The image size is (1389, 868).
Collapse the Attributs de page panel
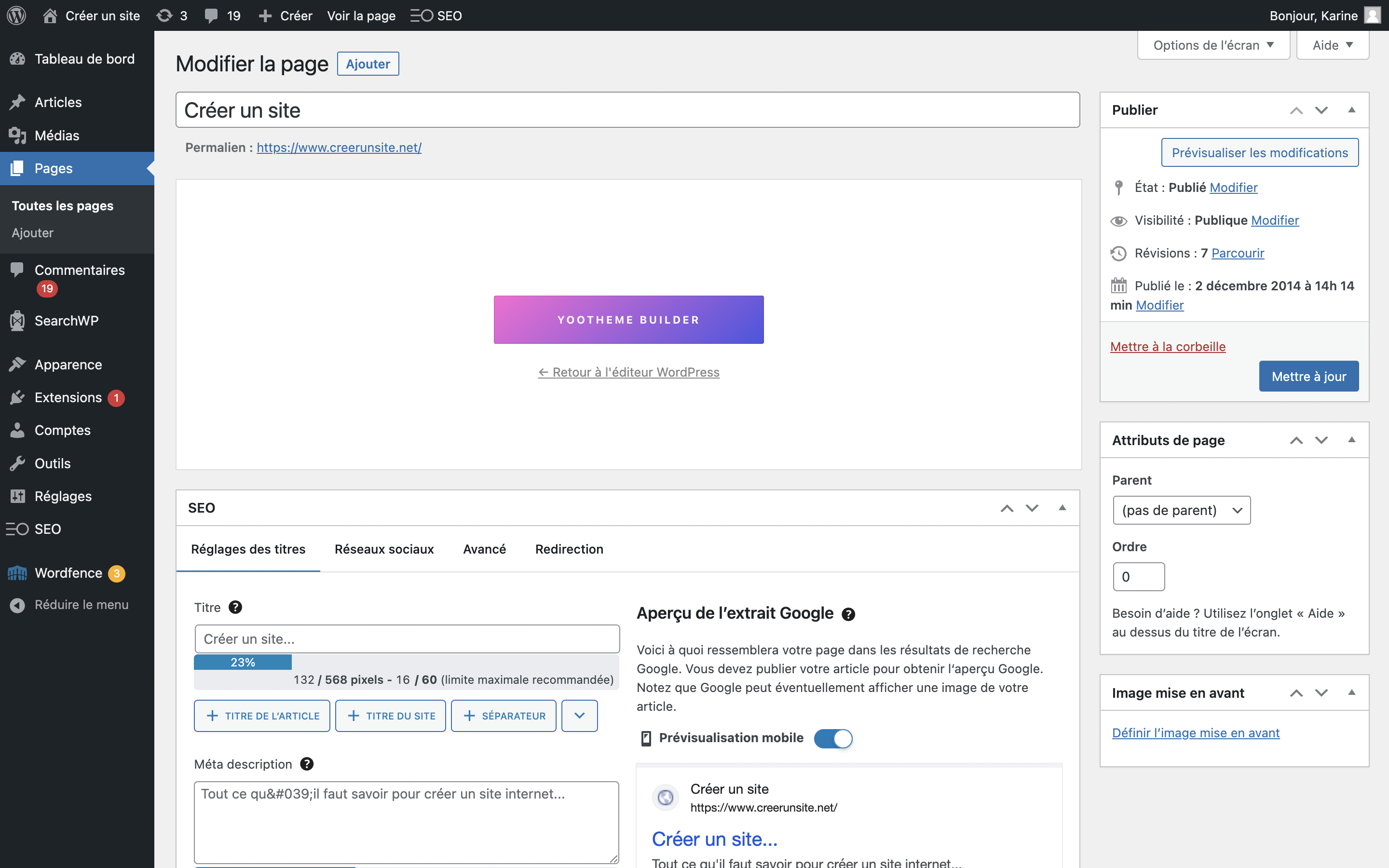(1352, 440)
